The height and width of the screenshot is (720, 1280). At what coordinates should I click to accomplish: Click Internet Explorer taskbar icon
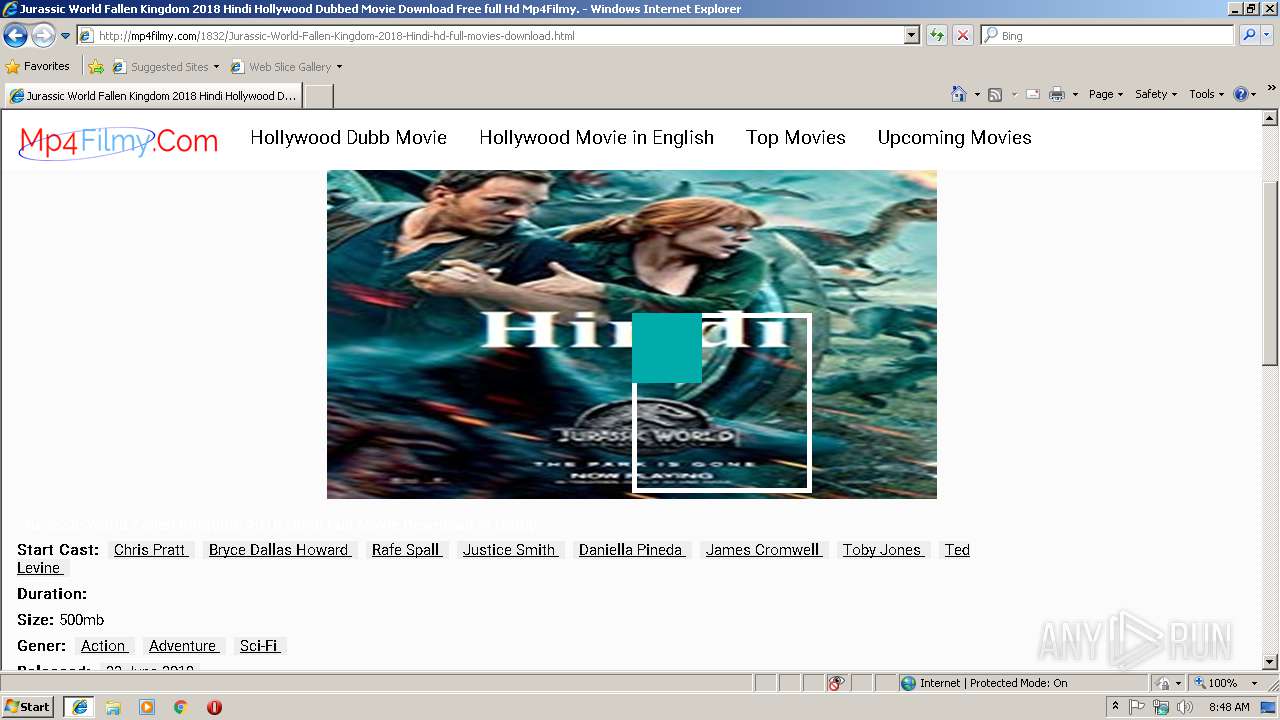click(x=79, y=706)
